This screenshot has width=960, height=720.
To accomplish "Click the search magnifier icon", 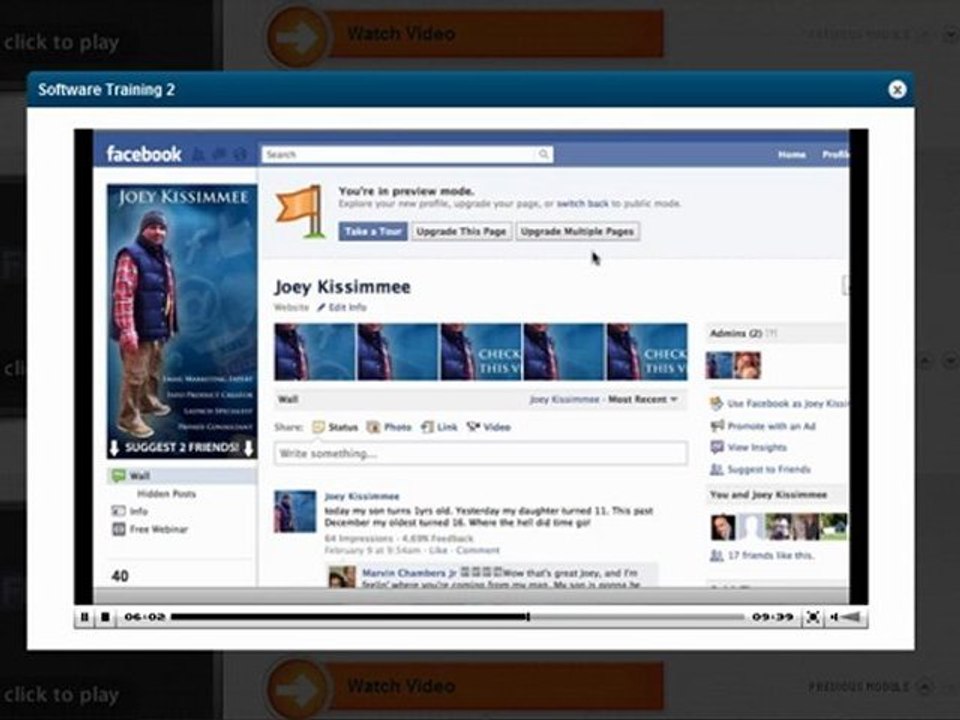I will 543,154.
